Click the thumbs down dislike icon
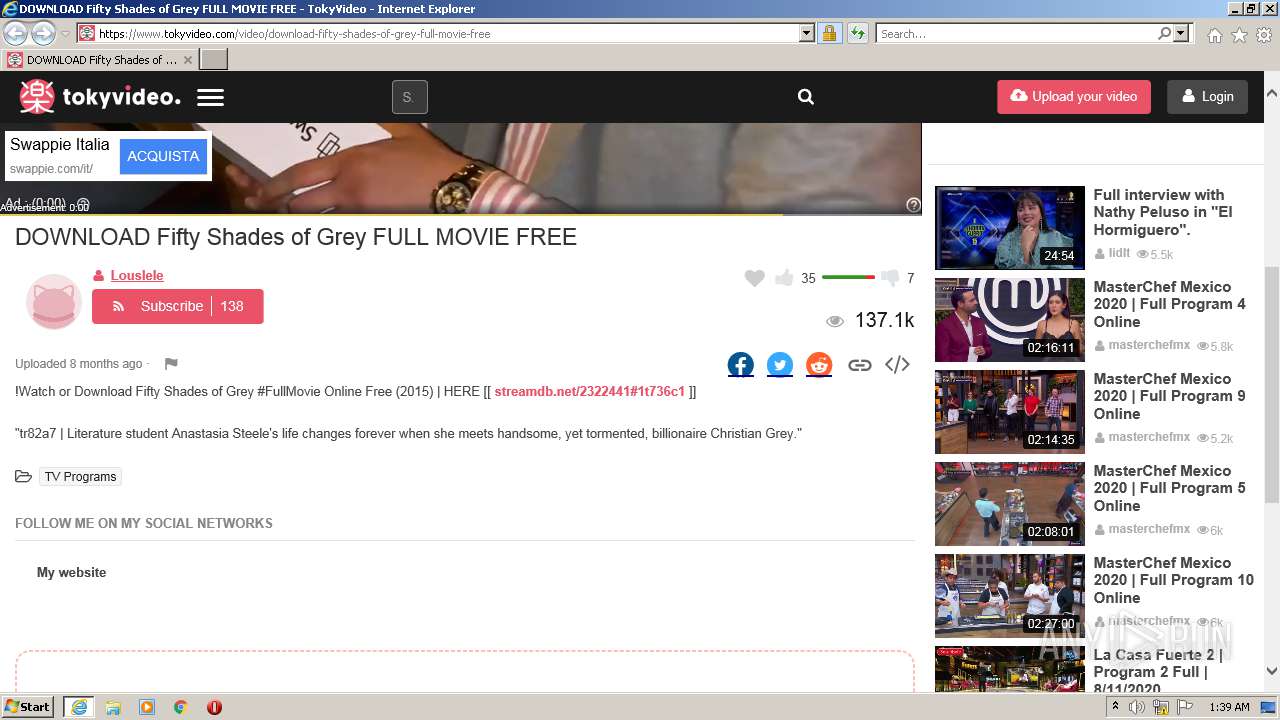Image resolution: width=1280 pixels, height=720 pixels. tap(889, 278)
